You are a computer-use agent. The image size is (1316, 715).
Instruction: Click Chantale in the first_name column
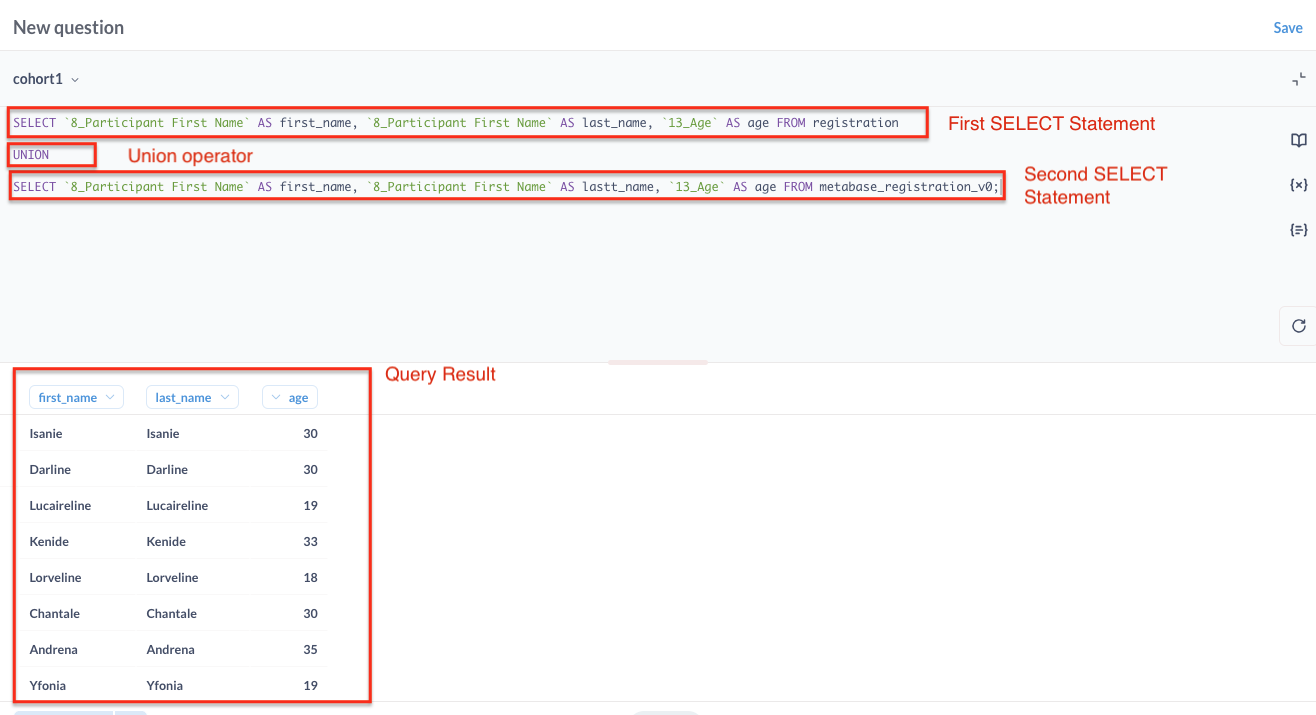coord(54,613)
